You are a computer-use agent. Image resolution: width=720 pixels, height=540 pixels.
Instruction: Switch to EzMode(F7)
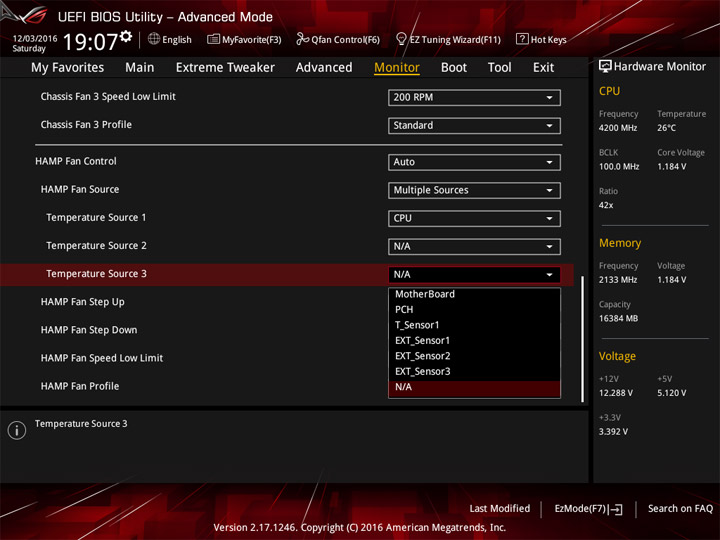[x=588, y=509]
